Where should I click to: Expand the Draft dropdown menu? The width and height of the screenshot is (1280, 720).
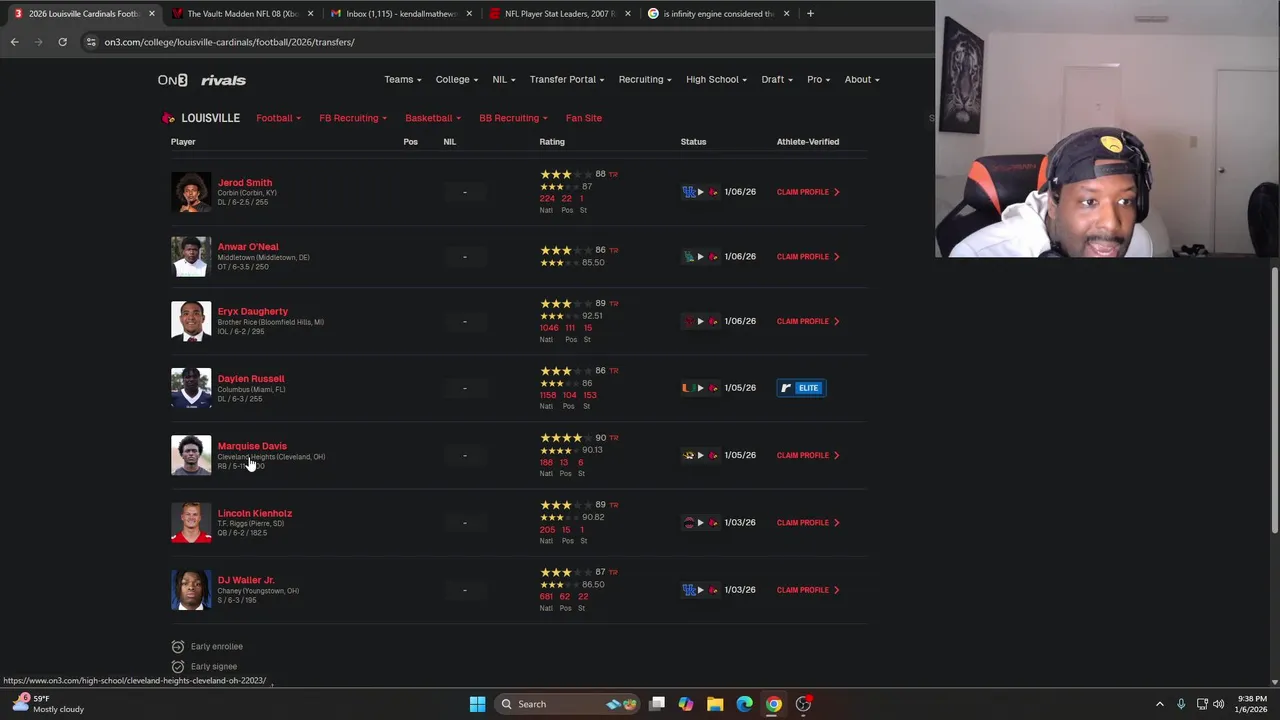pyautogui.click(x=777, y=80)
